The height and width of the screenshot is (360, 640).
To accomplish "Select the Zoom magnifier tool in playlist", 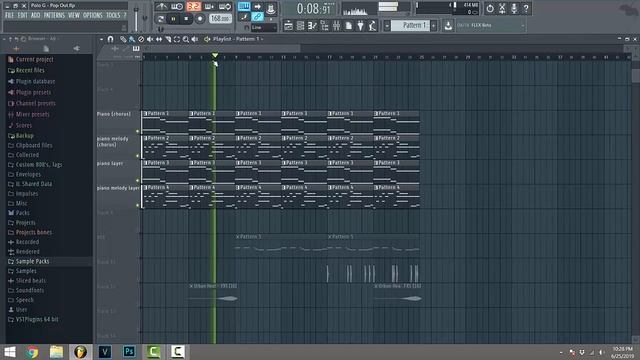I will tap(186, 39).
